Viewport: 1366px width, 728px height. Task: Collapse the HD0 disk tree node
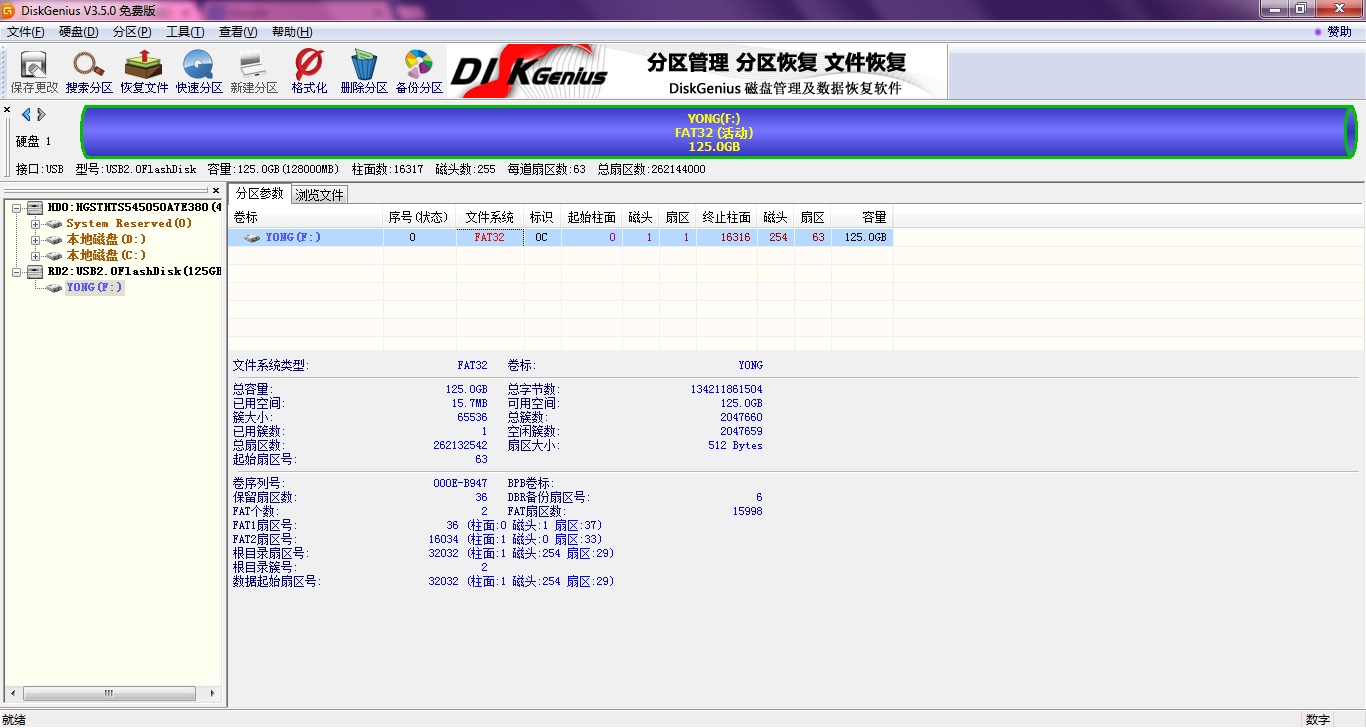pyautogui.click(x=17, y=208)
